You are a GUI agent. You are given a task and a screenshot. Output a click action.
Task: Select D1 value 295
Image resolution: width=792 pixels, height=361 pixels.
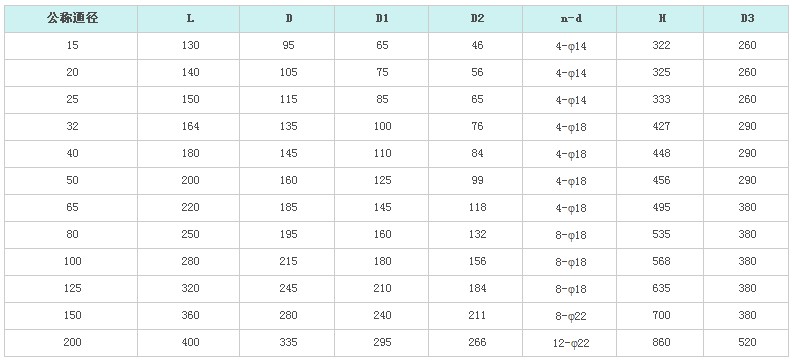point(382,342)
